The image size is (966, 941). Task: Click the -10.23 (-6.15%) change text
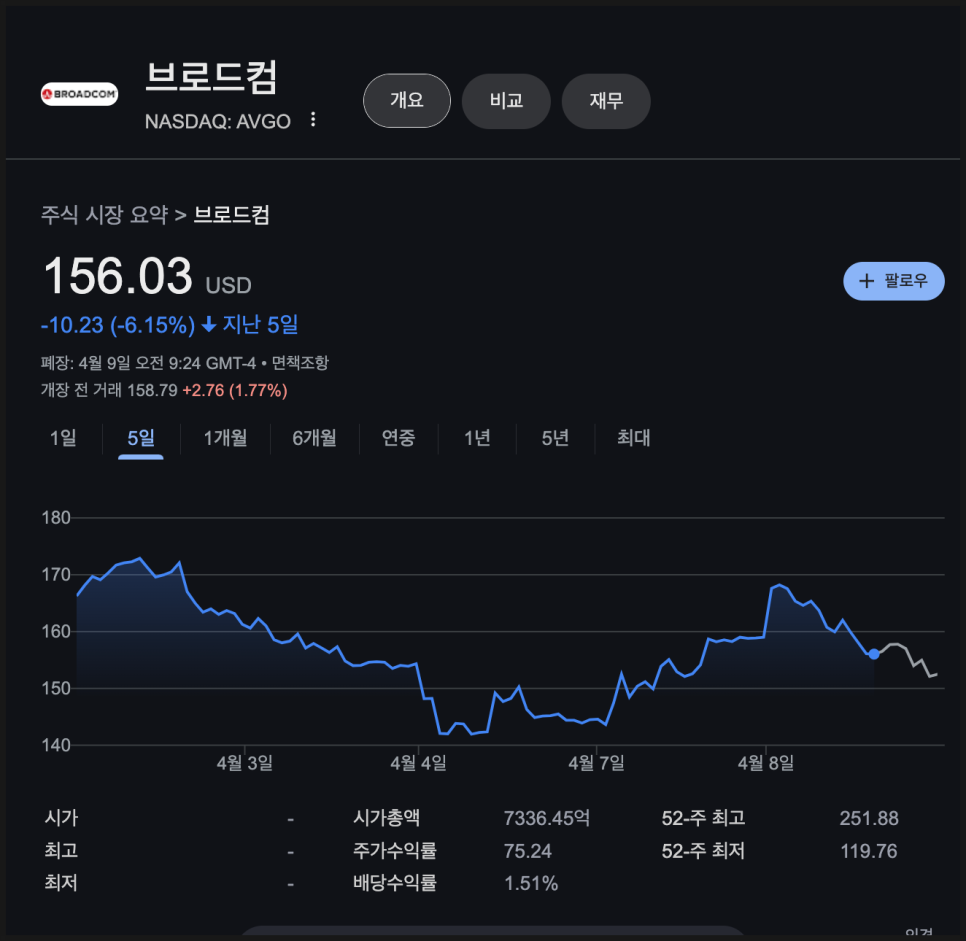click(118, 325)
